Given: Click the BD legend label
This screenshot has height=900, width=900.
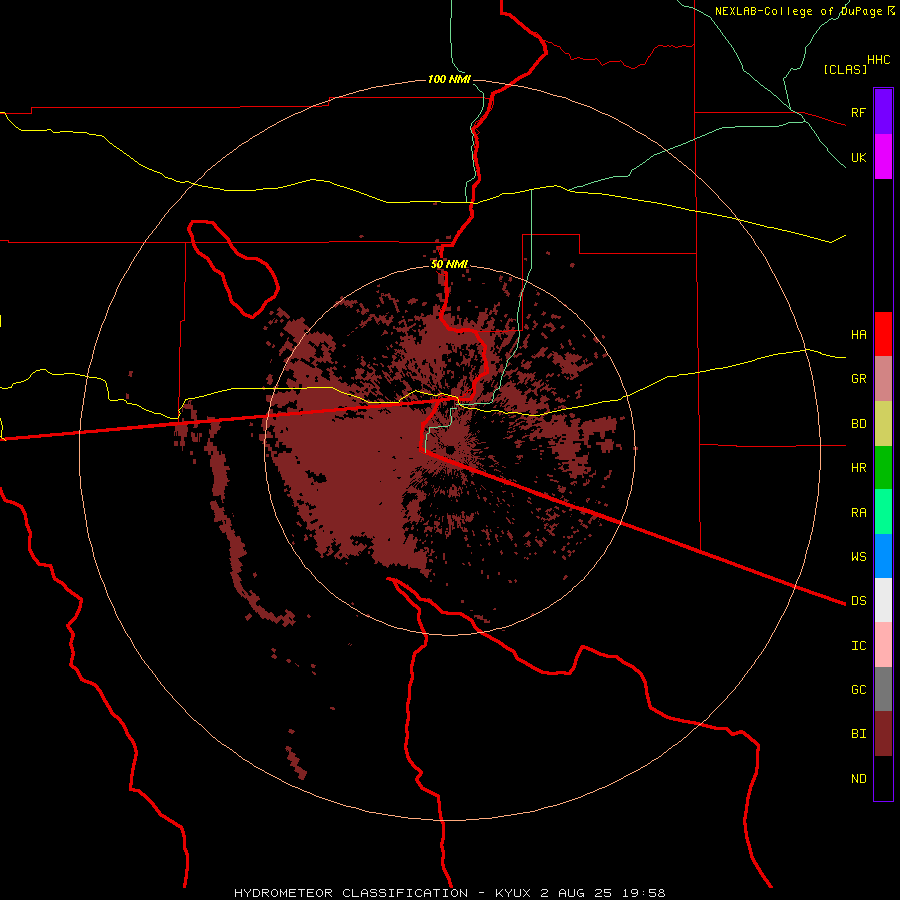Looking at the screenshot, I should tap(859, 424).
